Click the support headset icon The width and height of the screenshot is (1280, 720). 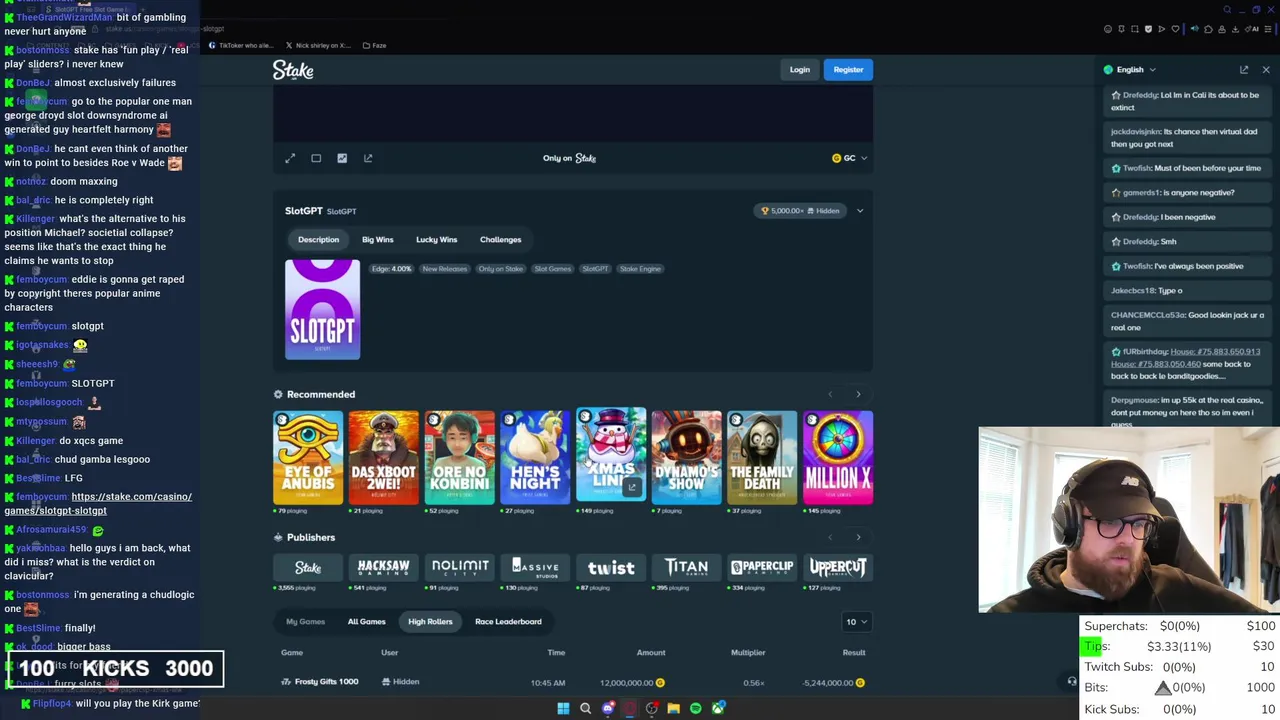point(1072,682)
